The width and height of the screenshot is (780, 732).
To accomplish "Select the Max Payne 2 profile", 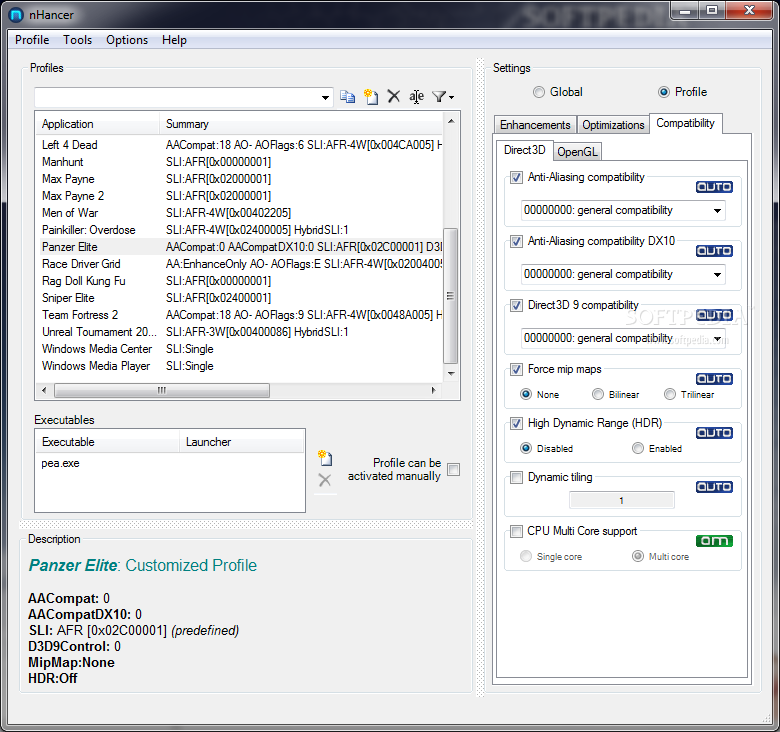I will [x=239, y=196].
